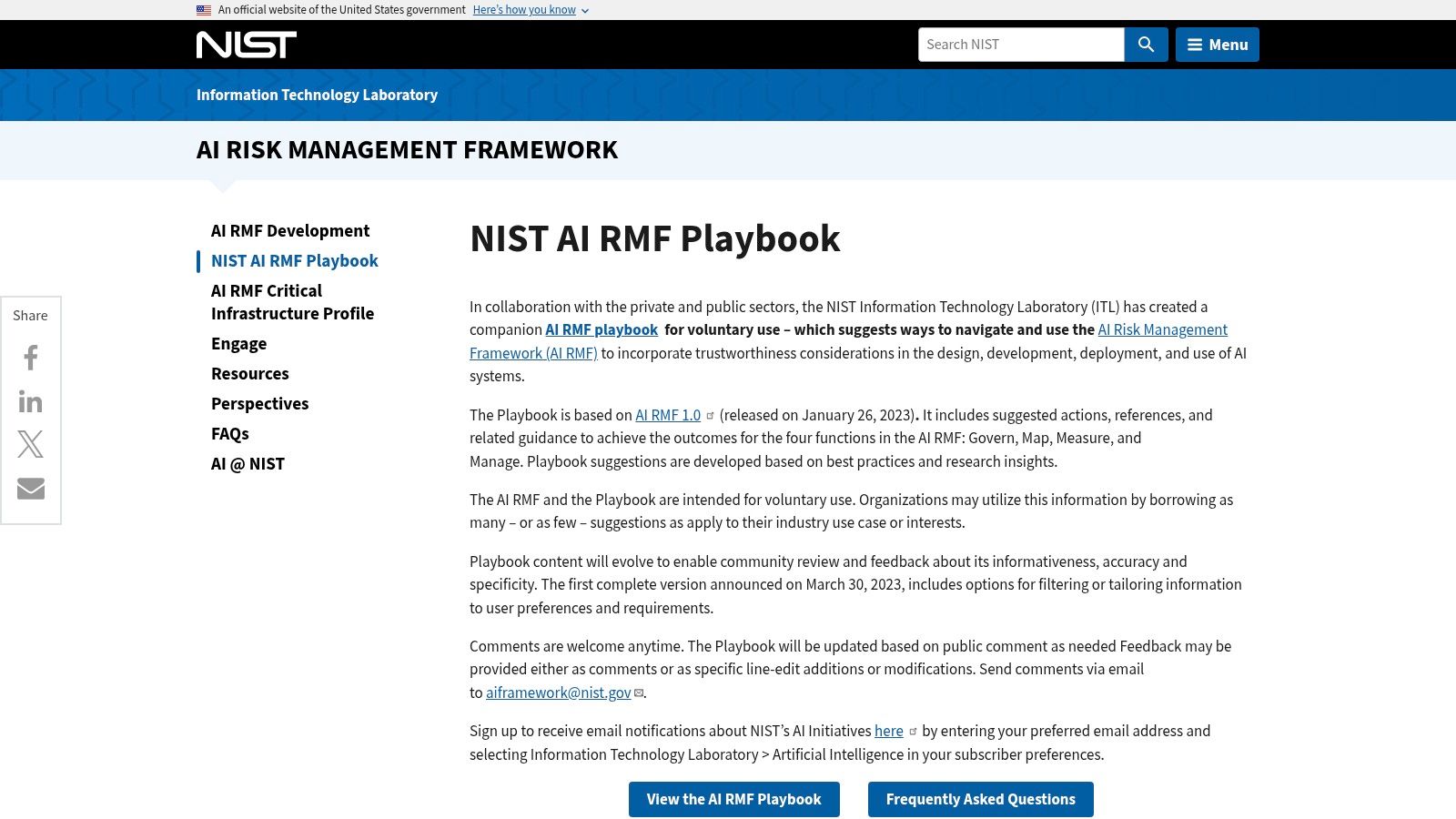Viewport: 1456px width, 819px height.
Task: Open the hamburger Menu button
Action: (1218, 45)
